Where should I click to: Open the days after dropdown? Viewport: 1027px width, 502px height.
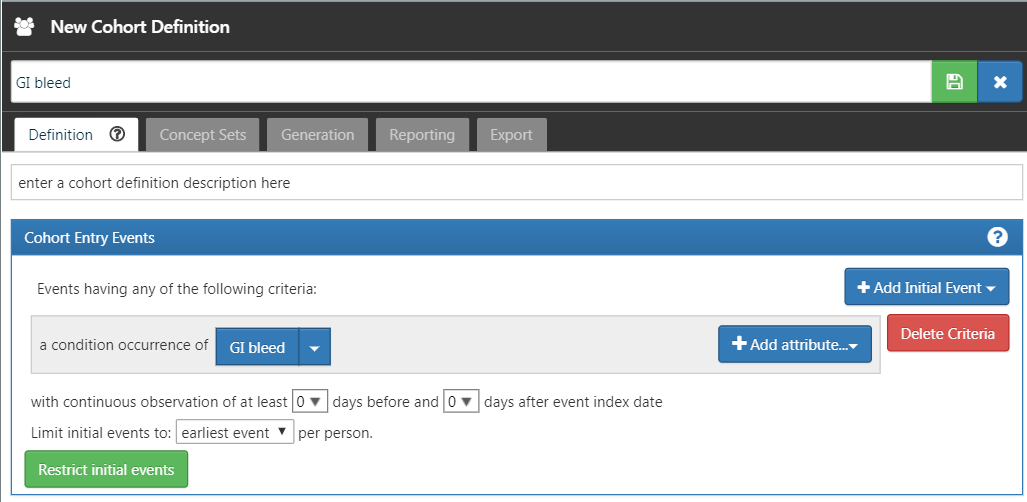click(x=462, y=402)
